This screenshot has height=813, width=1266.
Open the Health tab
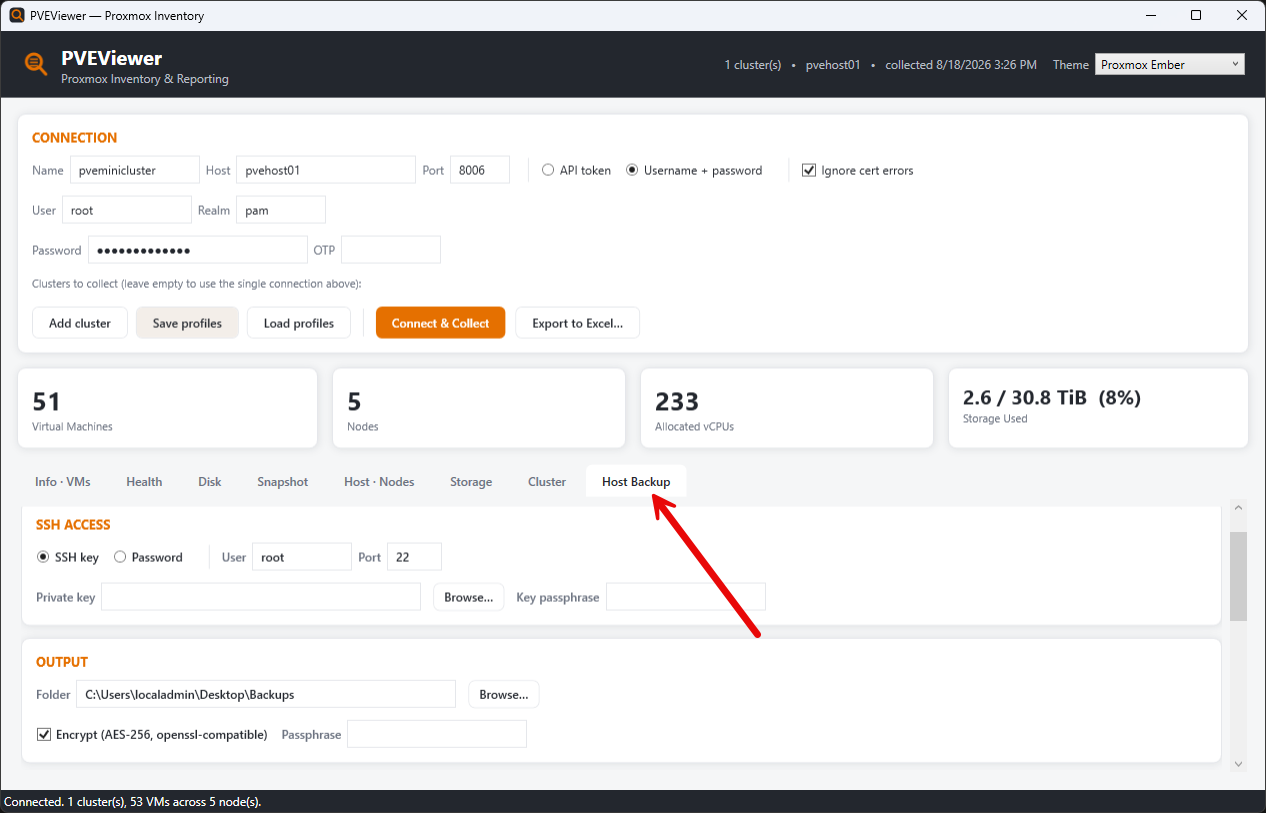144,482
